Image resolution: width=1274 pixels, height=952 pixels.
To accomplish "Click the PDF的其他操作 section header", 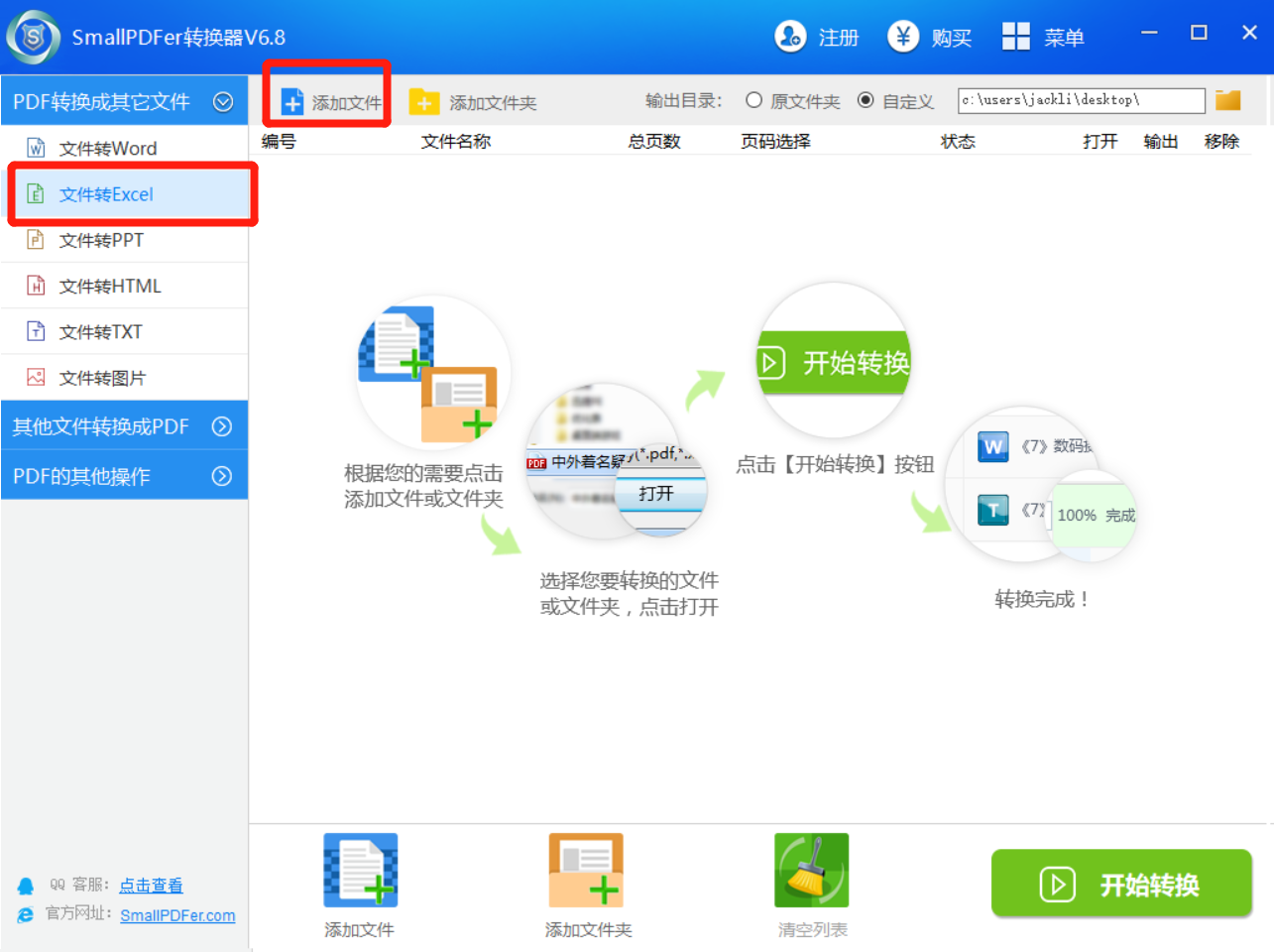I will [125, 476].
